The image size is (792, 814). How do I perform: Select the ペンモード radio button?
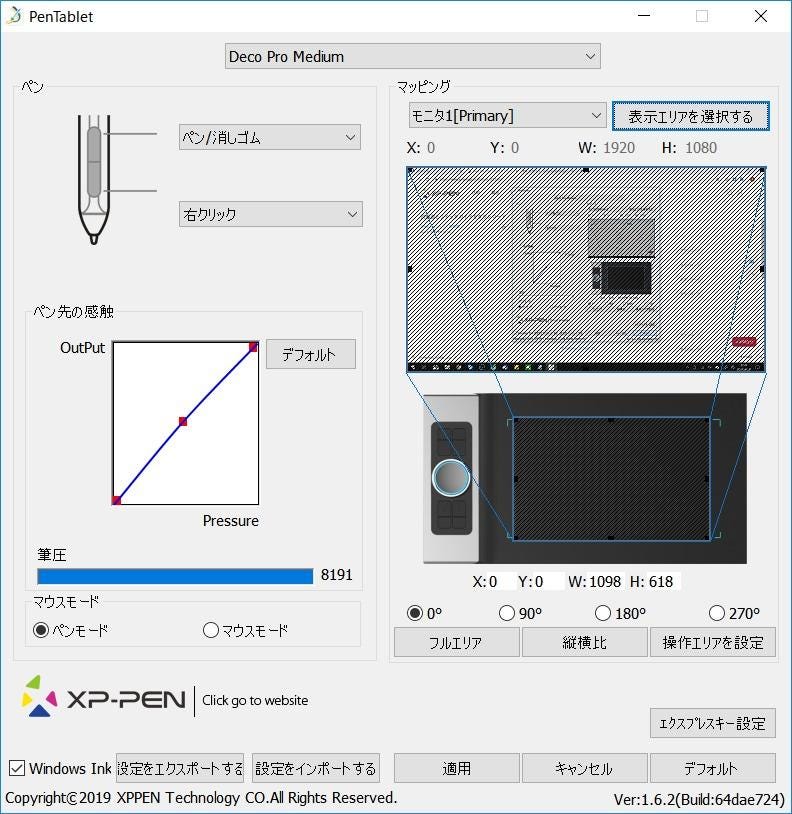(71, 630)
